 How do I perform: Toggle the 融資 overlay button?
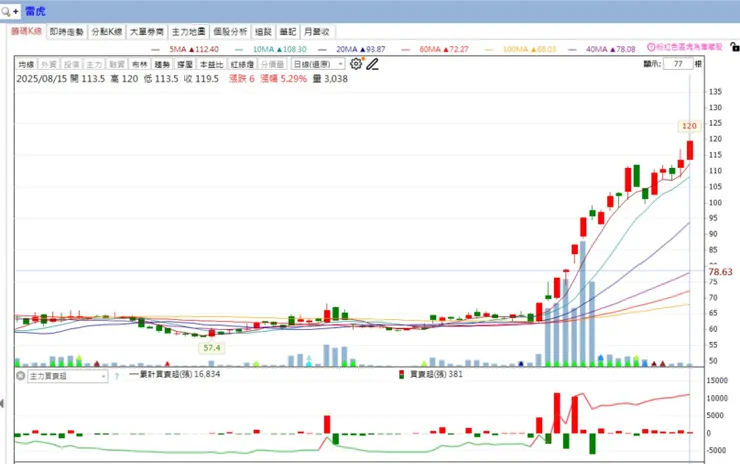(117, 64)
